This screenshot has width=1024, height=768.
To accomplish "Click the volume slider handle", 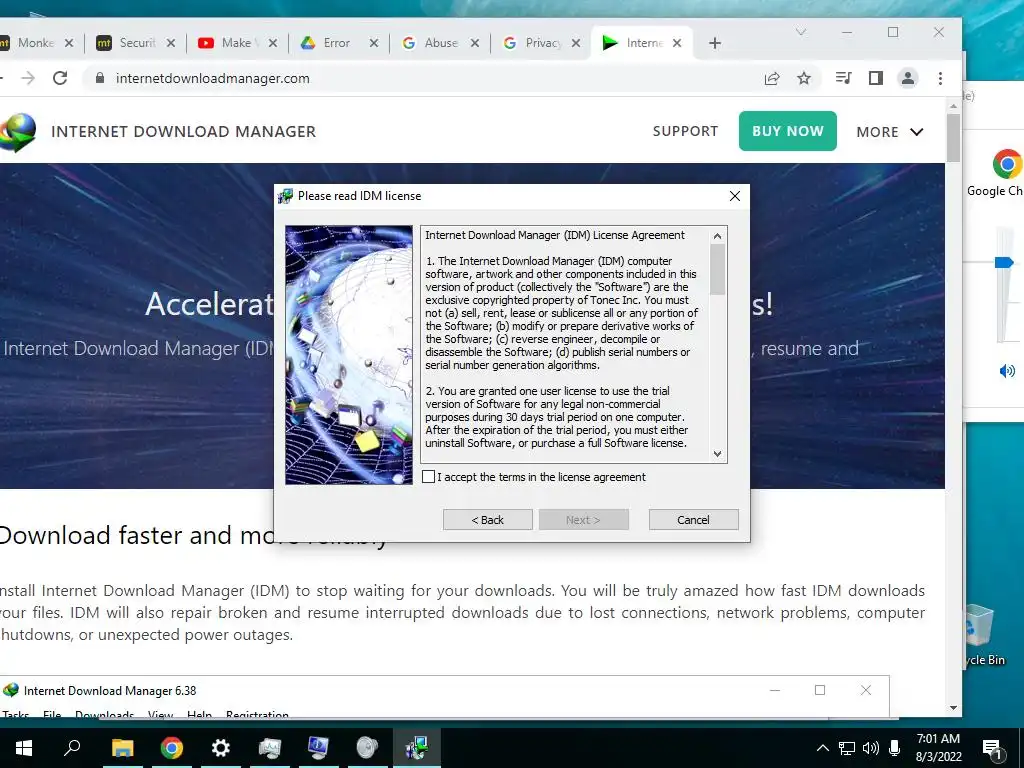I will pyautogui.click(x=1004, y=263).
